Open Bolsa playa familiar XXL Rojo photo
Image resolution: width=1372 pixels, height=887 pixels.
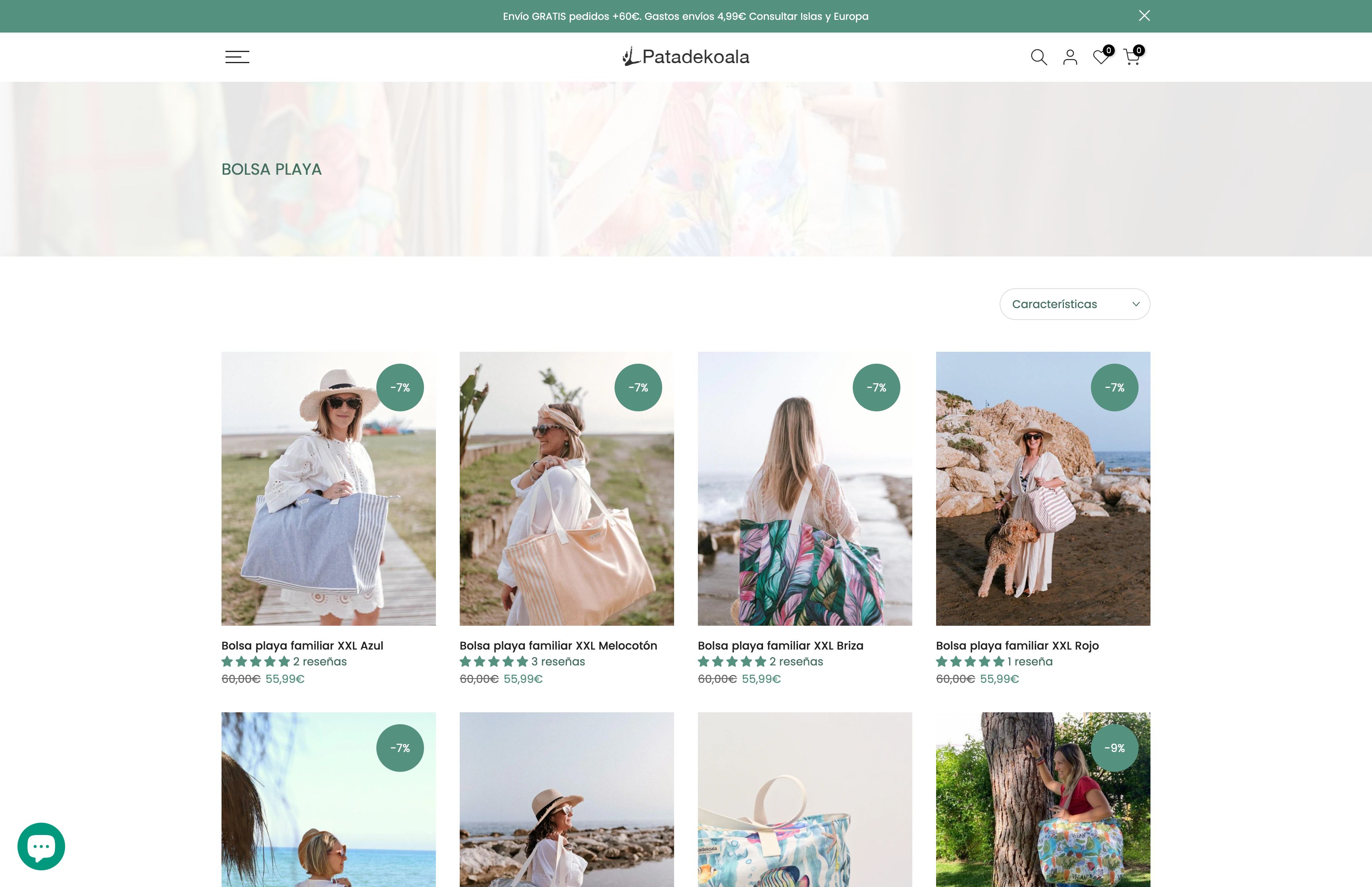pos(1042,488)
